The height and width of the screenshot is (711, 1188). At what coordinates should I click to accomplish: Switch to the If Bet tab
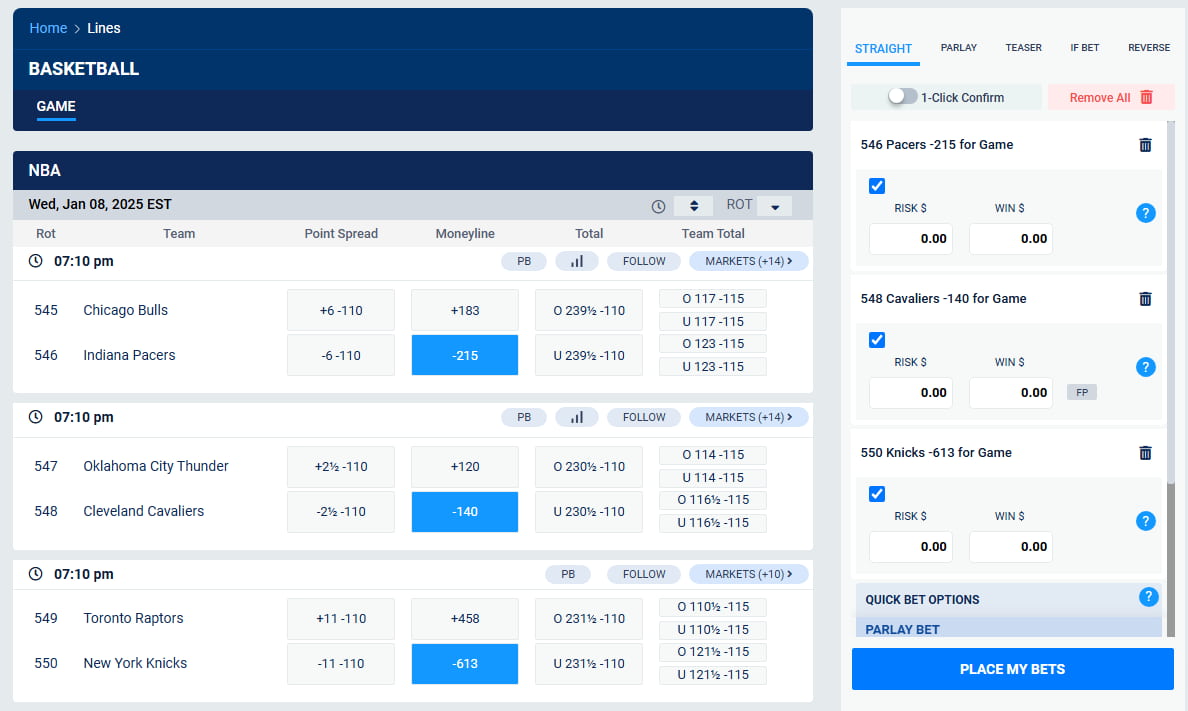tap(1084, 48)
